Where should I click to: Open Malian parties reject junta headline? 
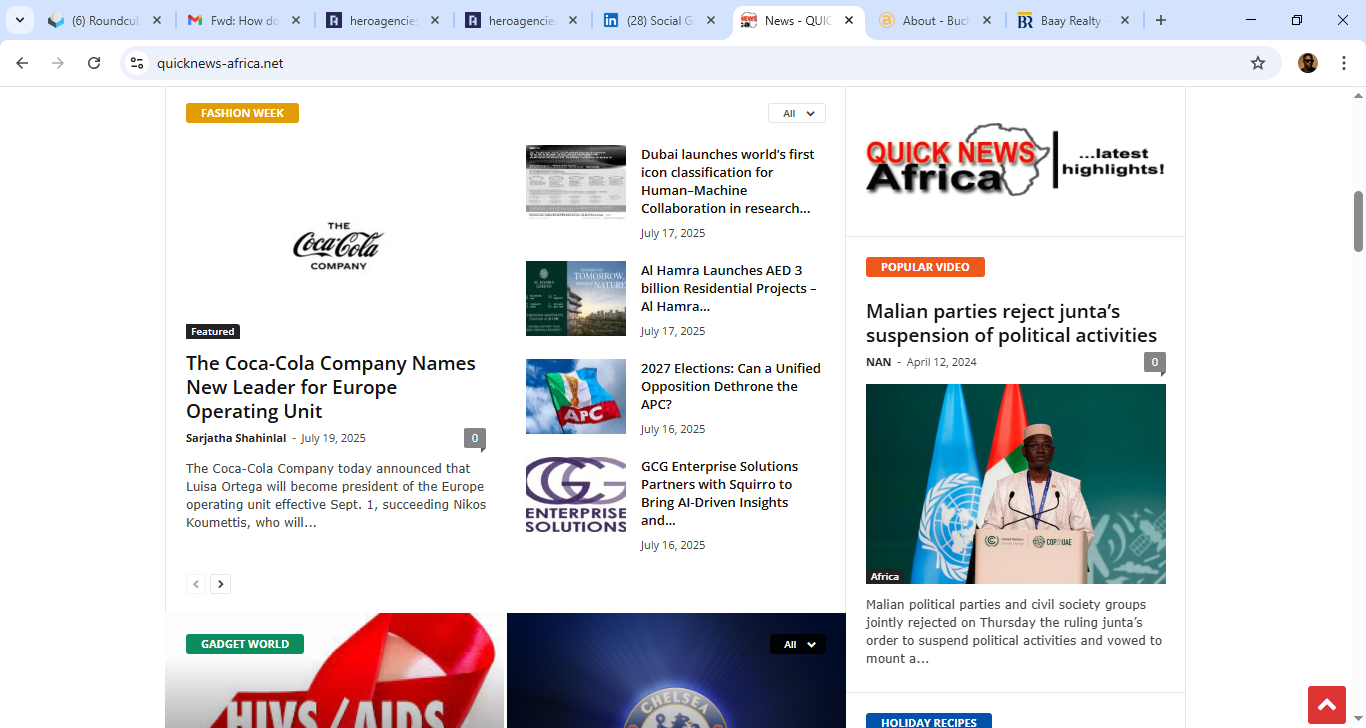[1011, 323]
